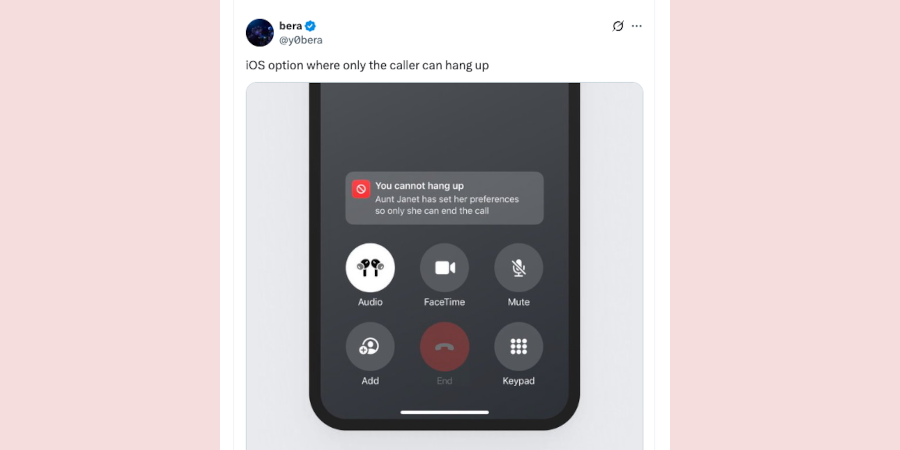Click the tweet text about iOS option
This screenshot has width=900, height=450.
[367, 65]
